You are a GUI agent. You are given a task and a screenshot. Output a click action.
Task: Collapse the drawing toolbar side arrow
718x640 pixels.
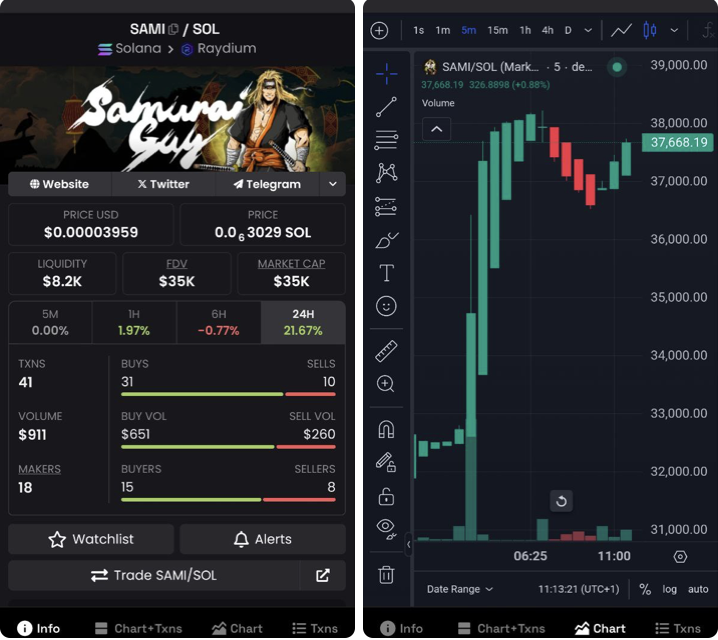(408, 545)
